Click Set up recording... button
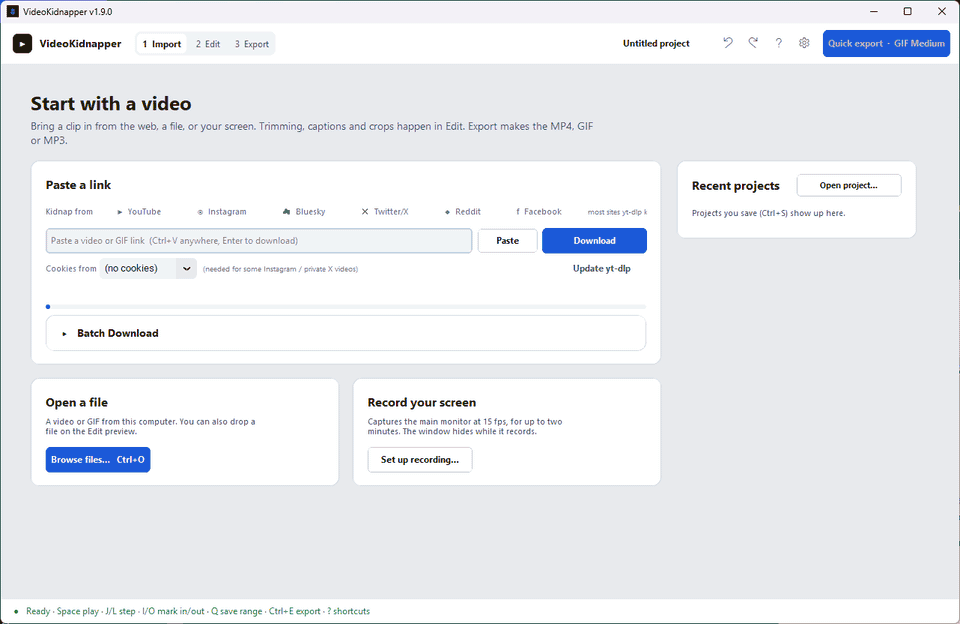960x624 pixels. (x=420, y=460)
